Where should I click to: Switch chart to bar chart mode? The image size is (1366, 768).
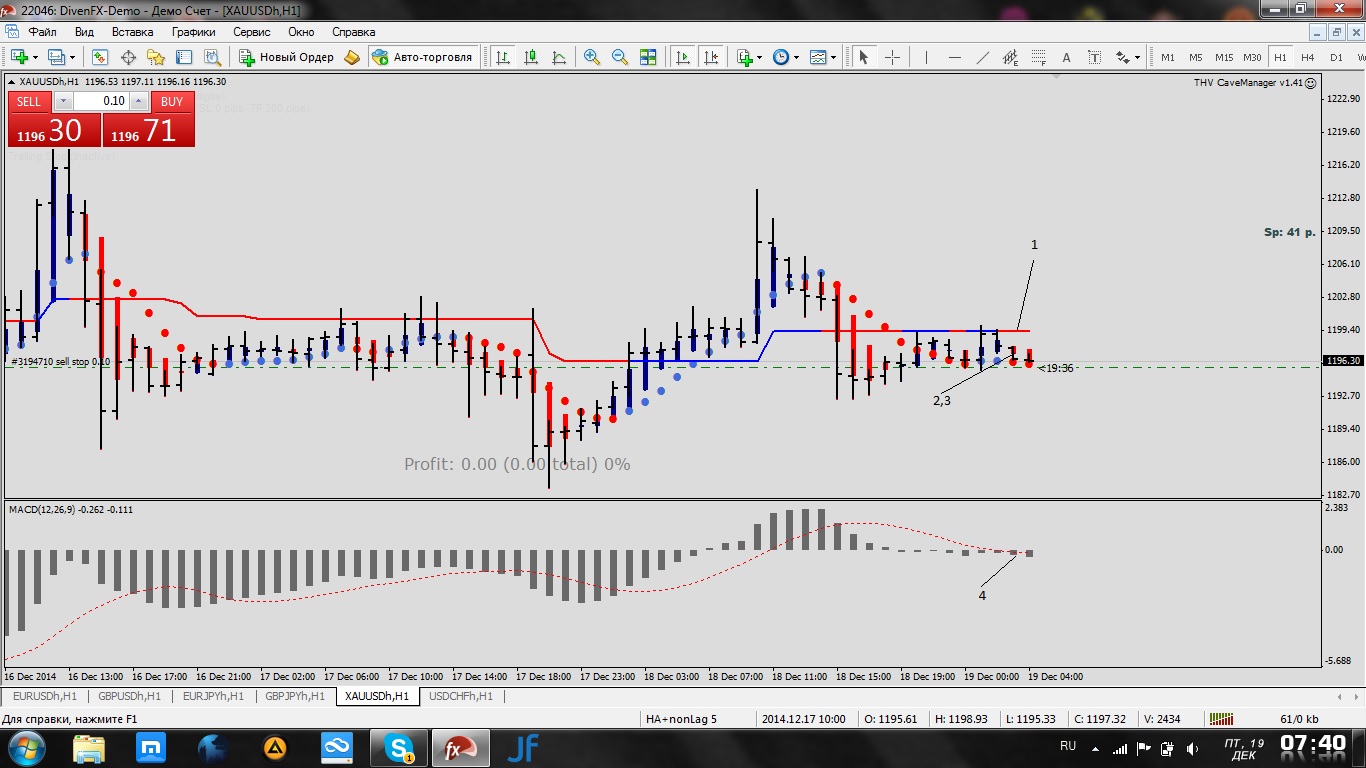tap(503, 57)
